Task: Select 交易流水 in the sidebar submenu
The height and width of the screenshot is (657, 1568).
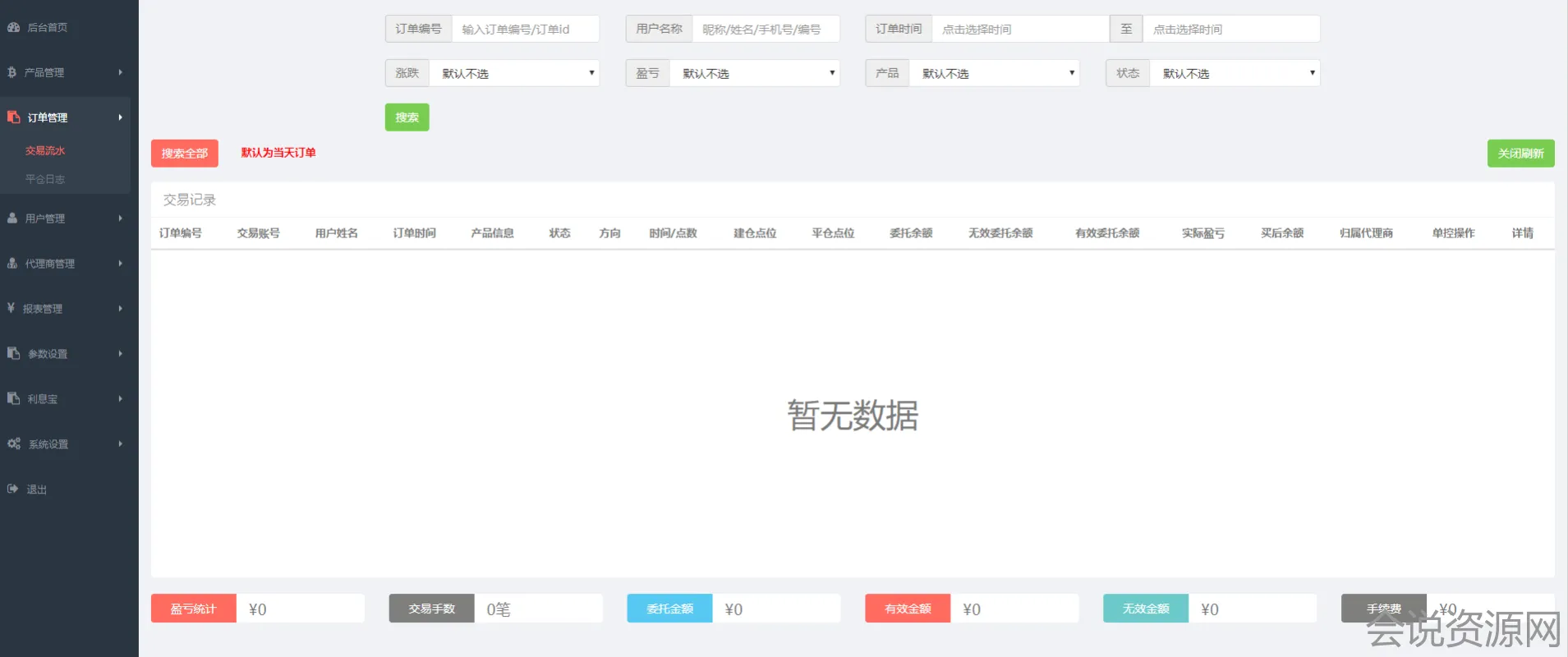Action: pos(45,151)
